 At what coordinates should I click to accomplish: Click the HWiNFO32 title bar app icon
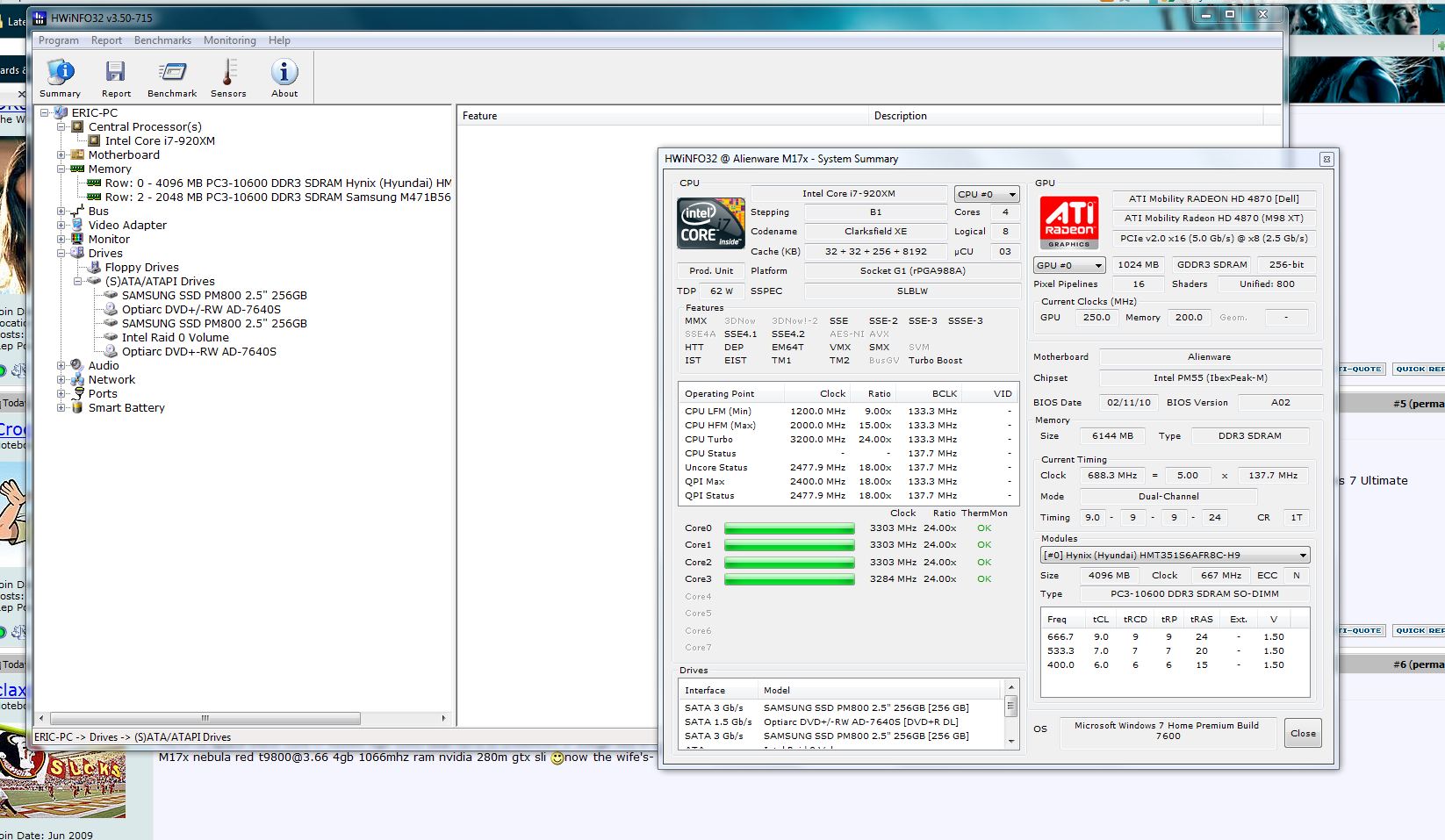point(40,18)
